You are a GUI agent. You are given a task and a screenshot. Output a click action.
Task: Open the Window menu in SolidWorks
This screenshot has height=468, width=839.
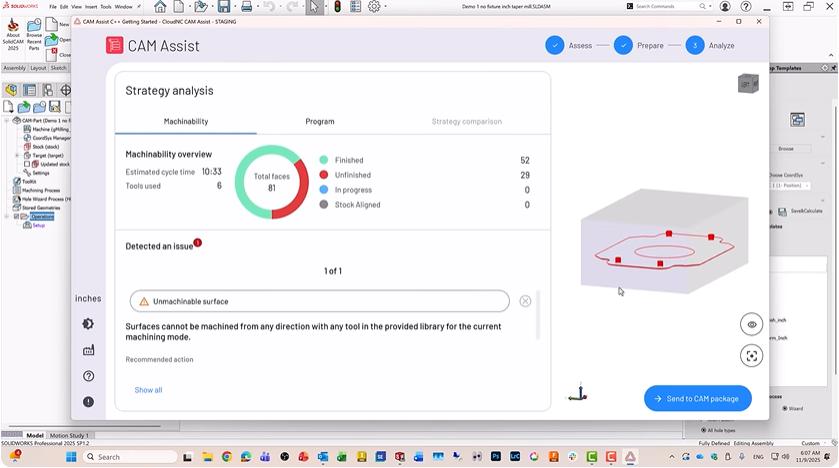pos(124,7)
